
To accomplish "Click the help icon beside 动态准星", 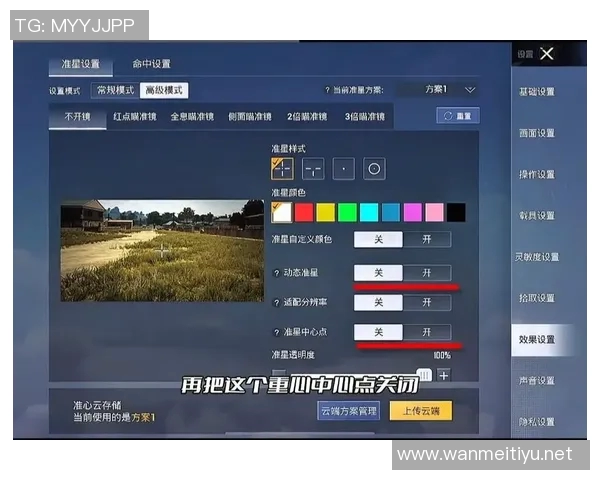I will [x=277, y=273].
